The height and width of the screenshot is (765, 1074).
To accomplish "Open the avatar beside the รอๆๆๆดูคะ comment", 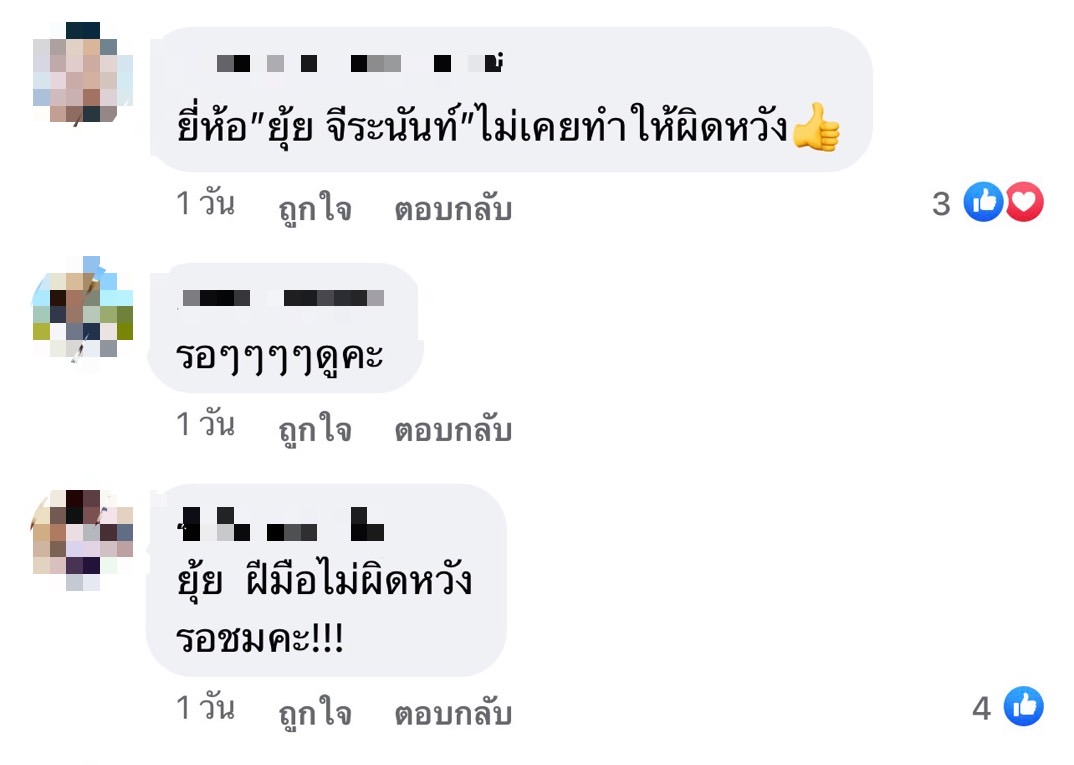I will (83, 307).
